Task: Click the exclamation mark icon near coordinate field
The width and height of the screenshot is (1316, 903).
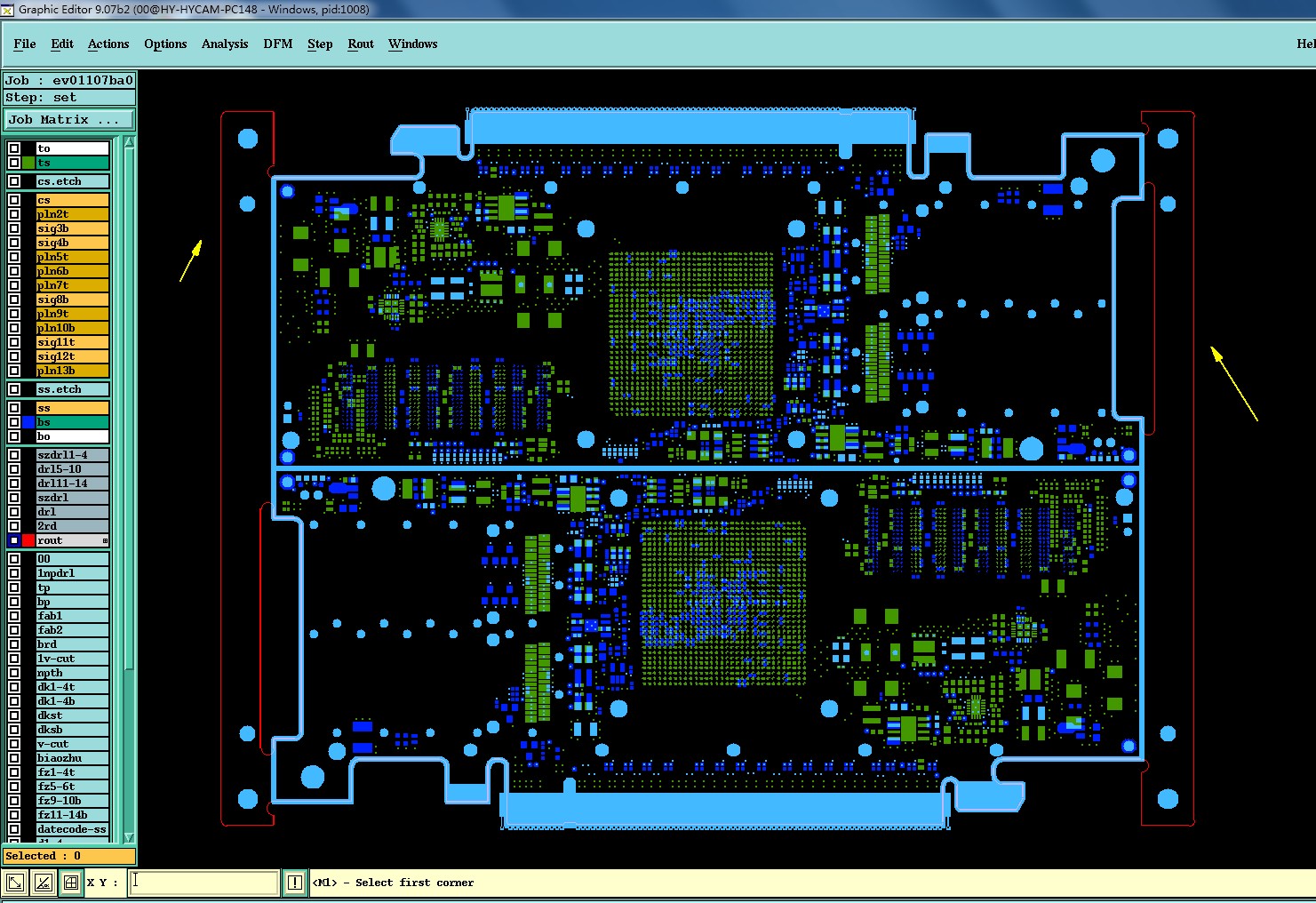Action: click(x=295, y=883)
